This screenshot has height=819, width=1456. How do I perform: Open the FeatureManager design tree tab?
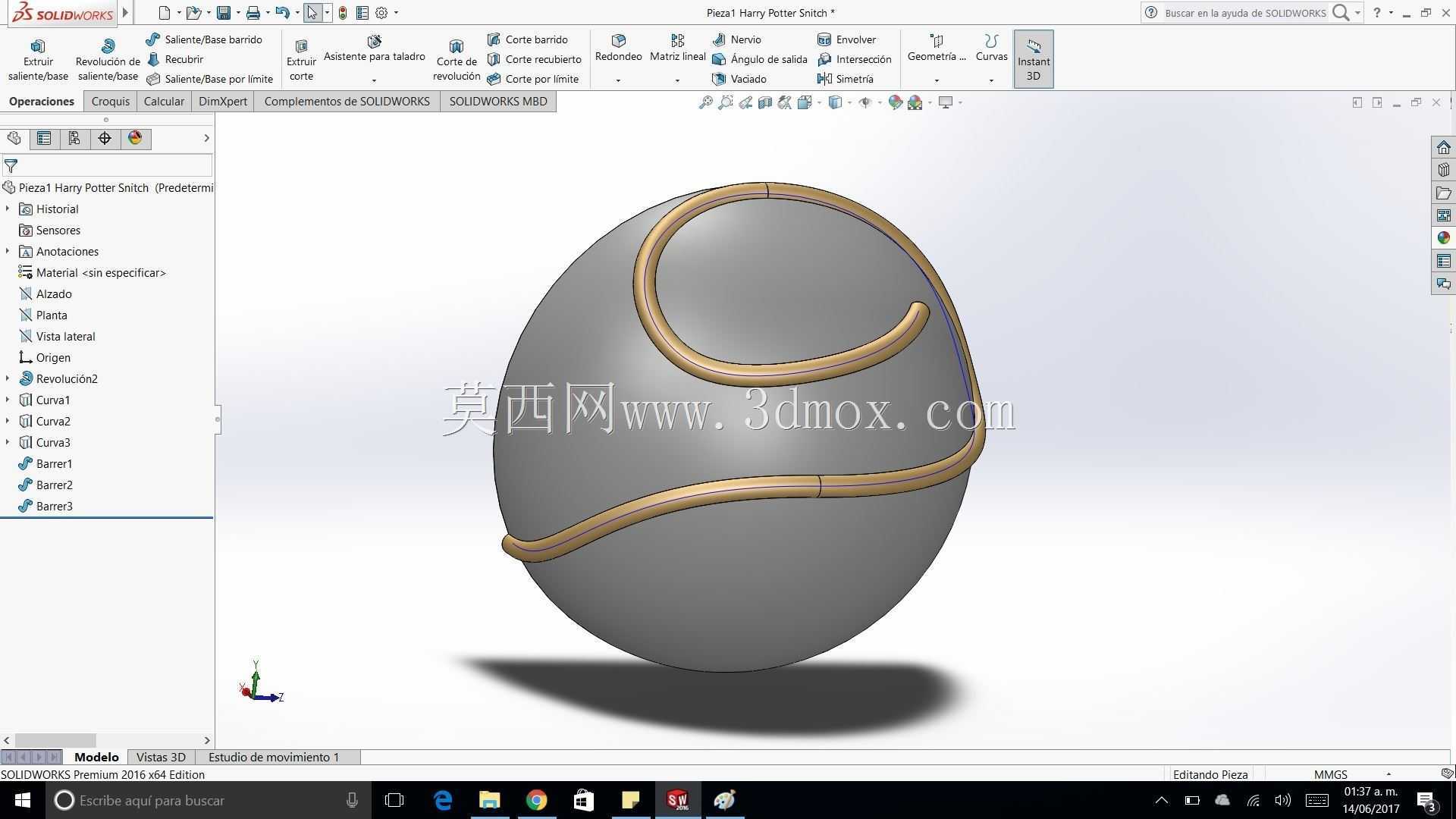click(x=14, y=138)
